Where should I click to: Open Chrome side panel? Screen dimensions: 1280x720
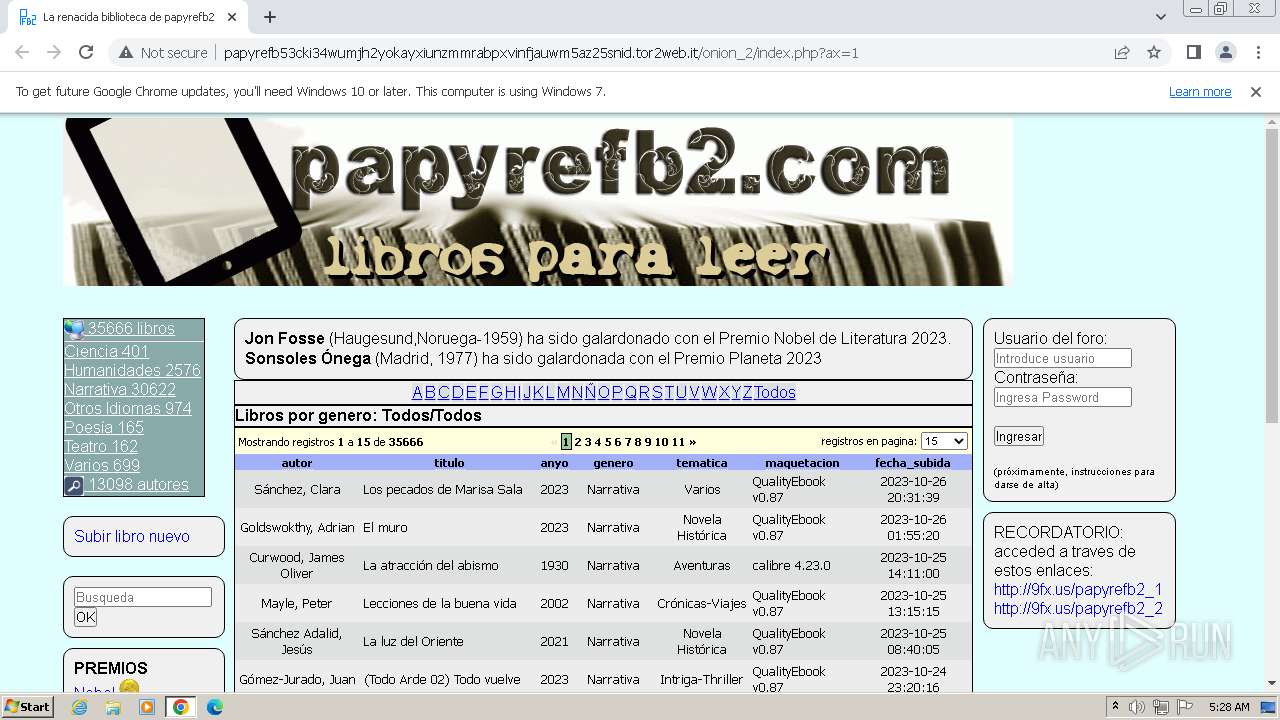pyautogui.click(x=1193, y=53)
